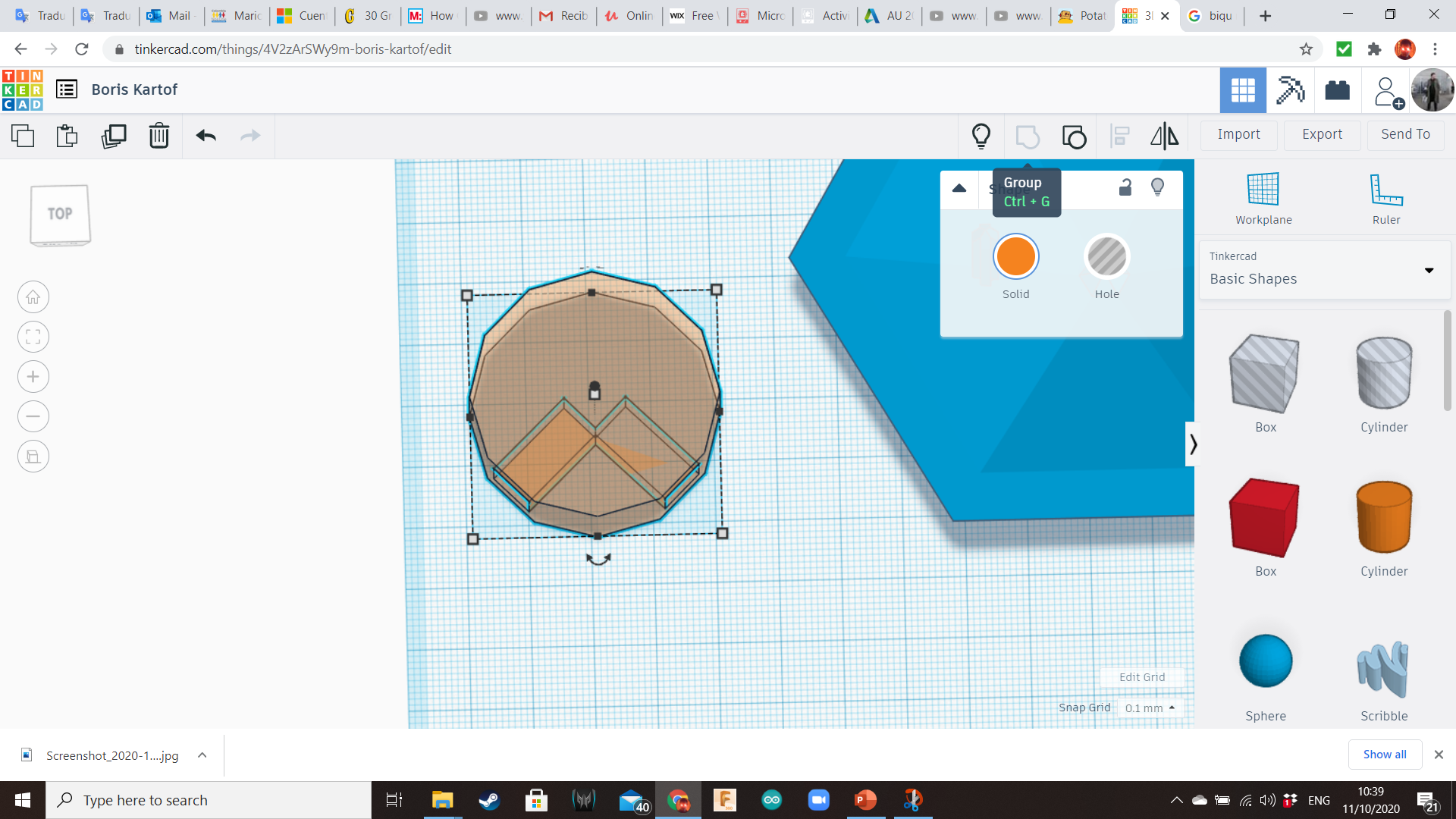Open the Zoom app in taskbar
This screenshot has width=1456, height=819.
coord(818,800)
